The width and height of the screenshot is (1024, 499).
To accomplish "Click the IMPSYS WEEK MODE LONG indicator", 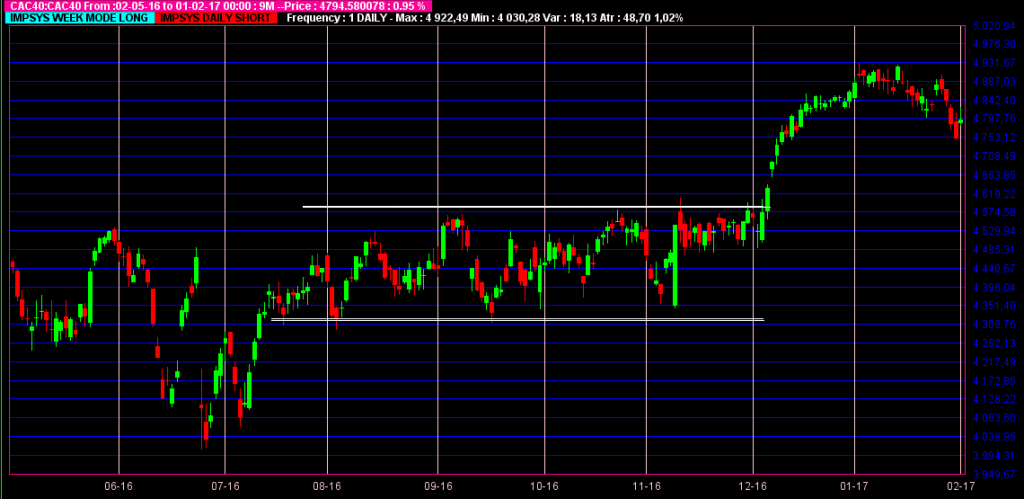I will pyautogui.click(x=79, y=18).
